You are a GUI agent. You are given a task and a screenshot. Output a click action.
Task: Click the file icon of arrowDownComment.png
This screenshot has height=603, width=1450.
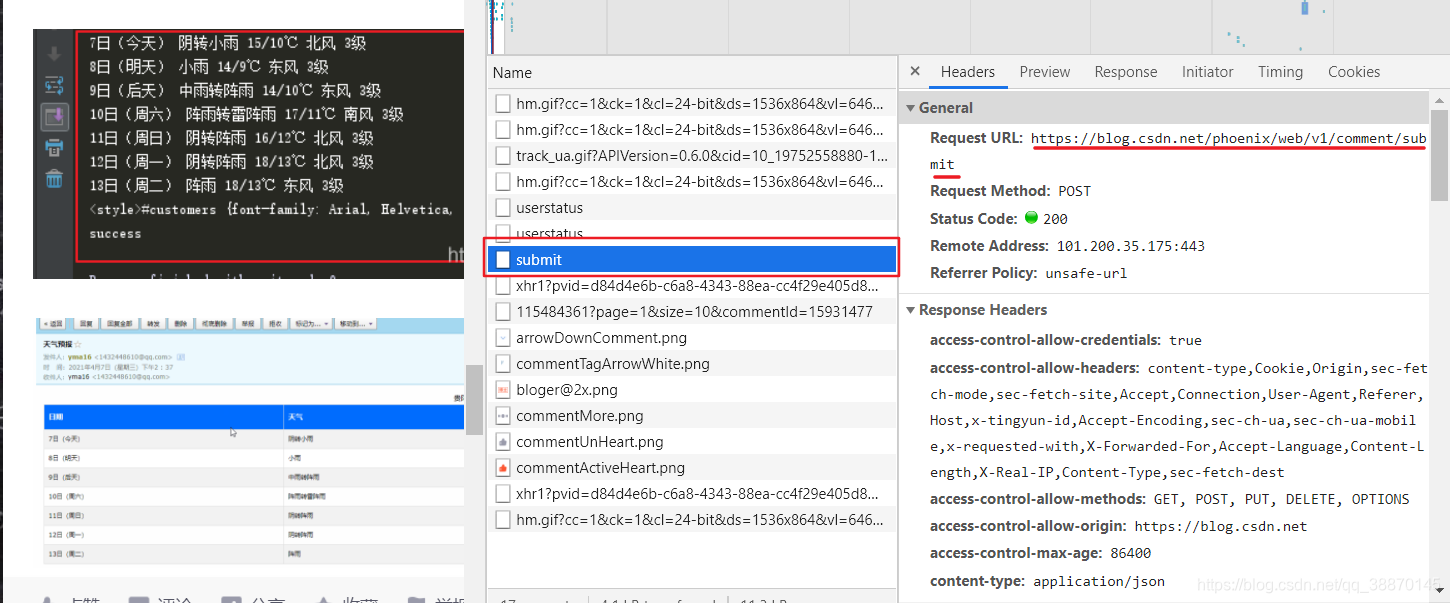point(503,338)
